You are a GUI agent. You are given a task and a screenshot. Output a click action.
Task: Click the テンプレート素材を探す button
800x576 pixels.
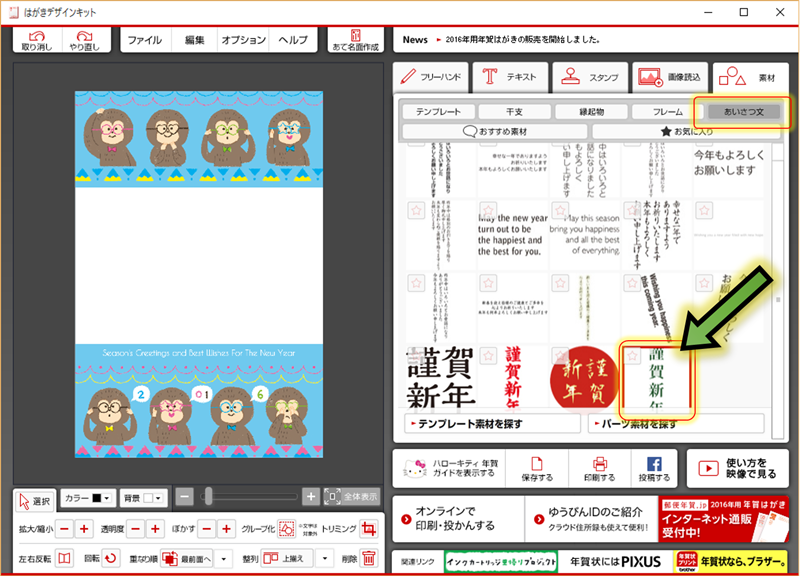491,424
